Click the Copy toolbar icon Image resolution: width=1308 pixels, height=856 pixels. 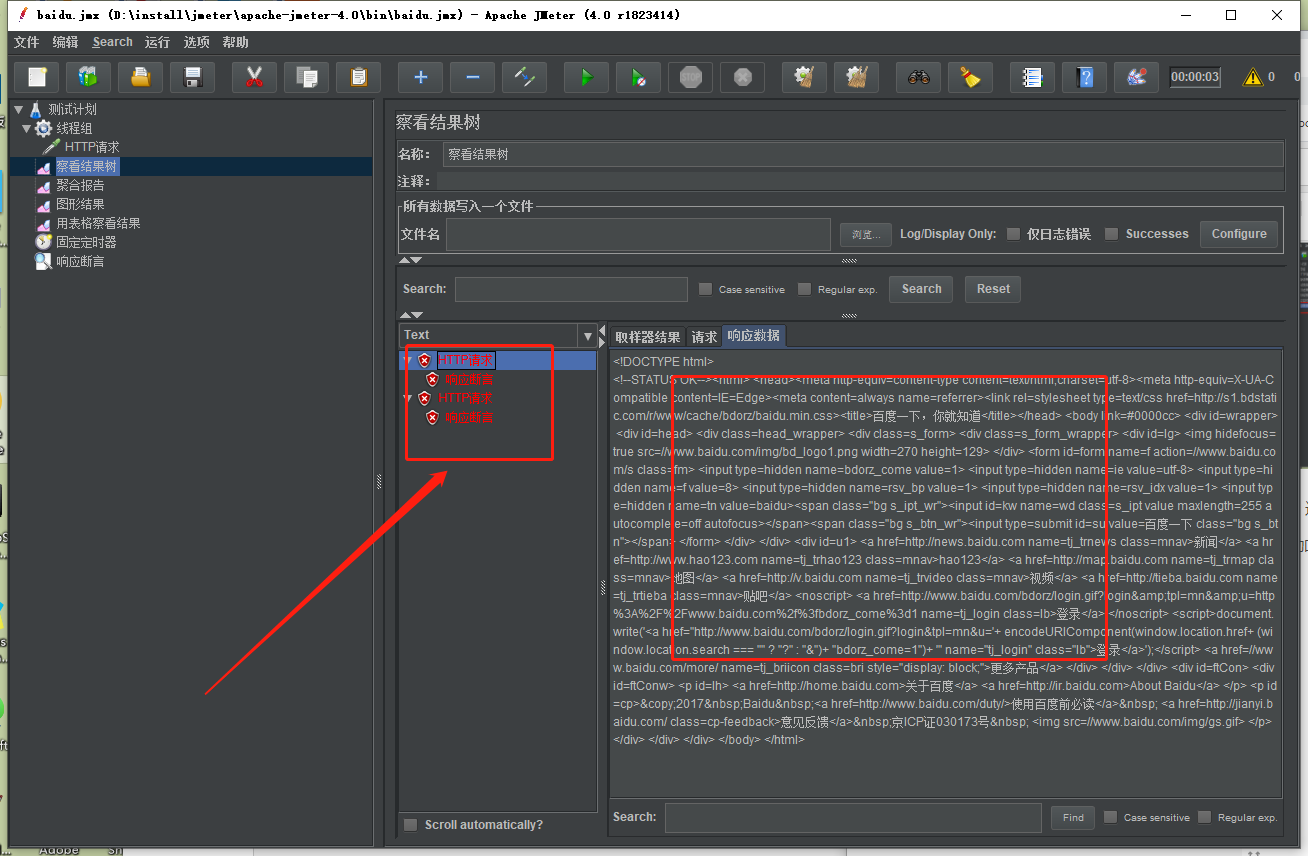(x=306, y=77)
